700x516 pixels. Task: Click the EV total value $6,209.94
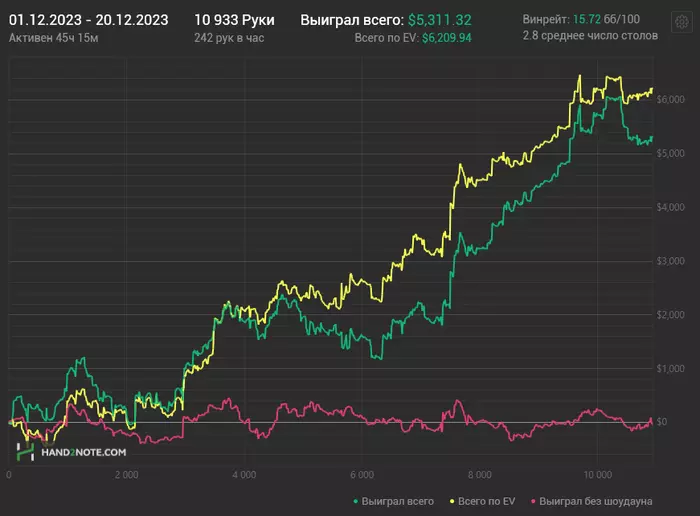tap(447, 38)
